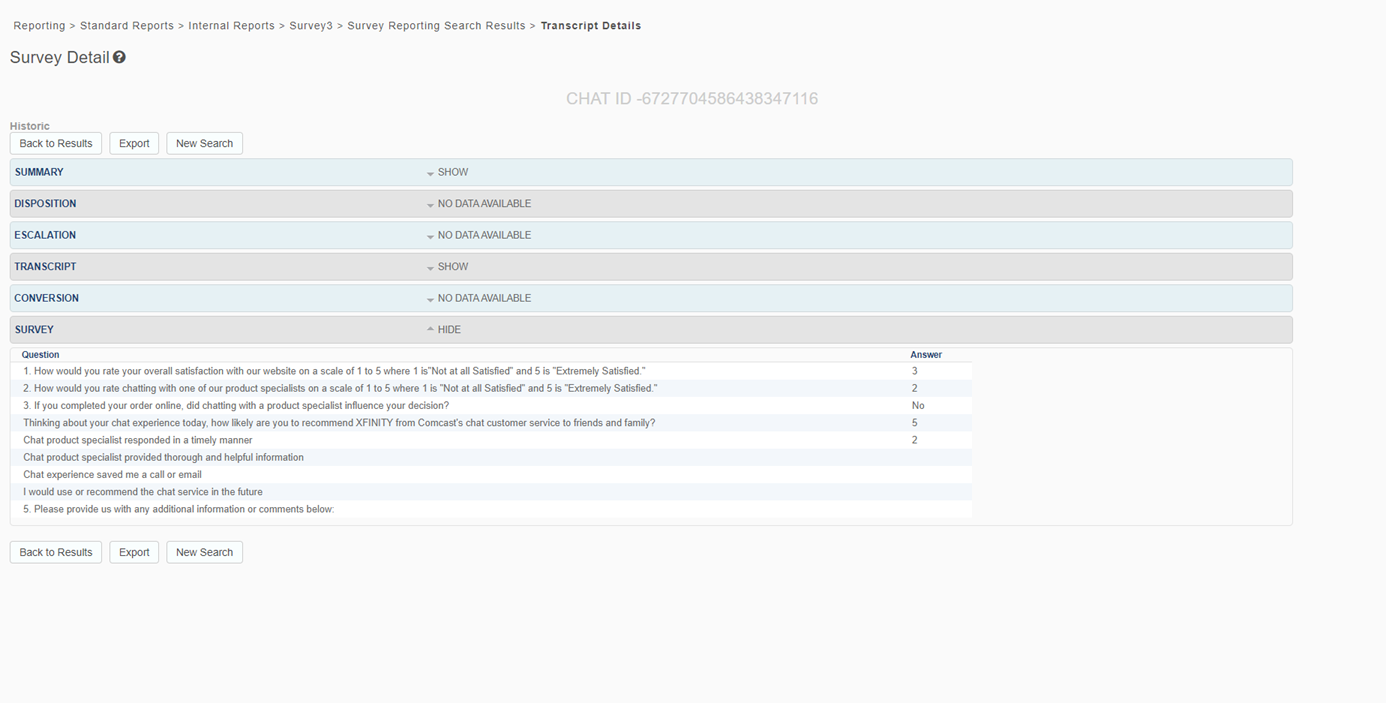1386x703 pixels.
Task: Click the Escalation section arrow
Action: pyautogui.click(x=430, y=237)
